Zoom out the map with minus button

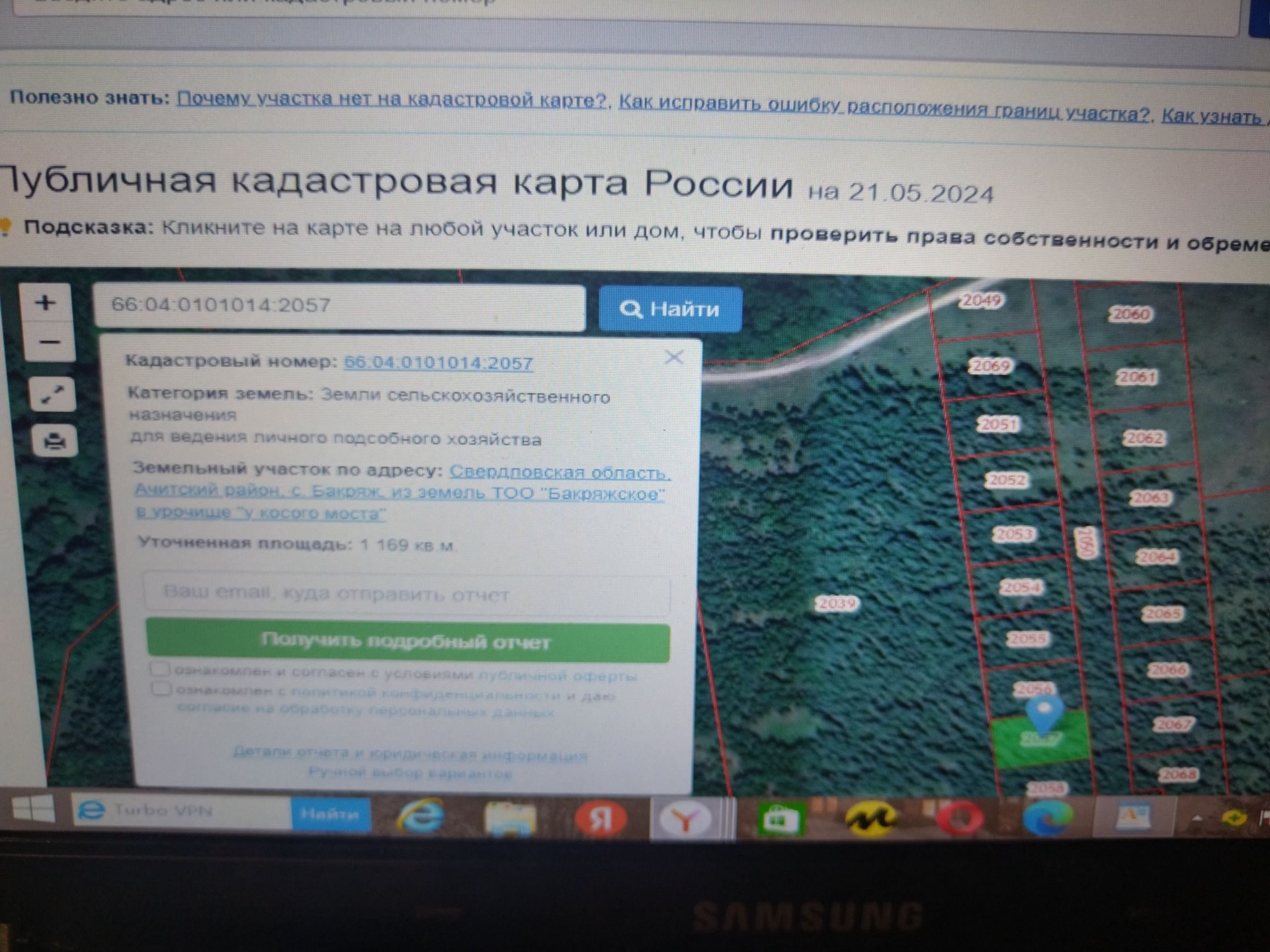coord(48,342)
